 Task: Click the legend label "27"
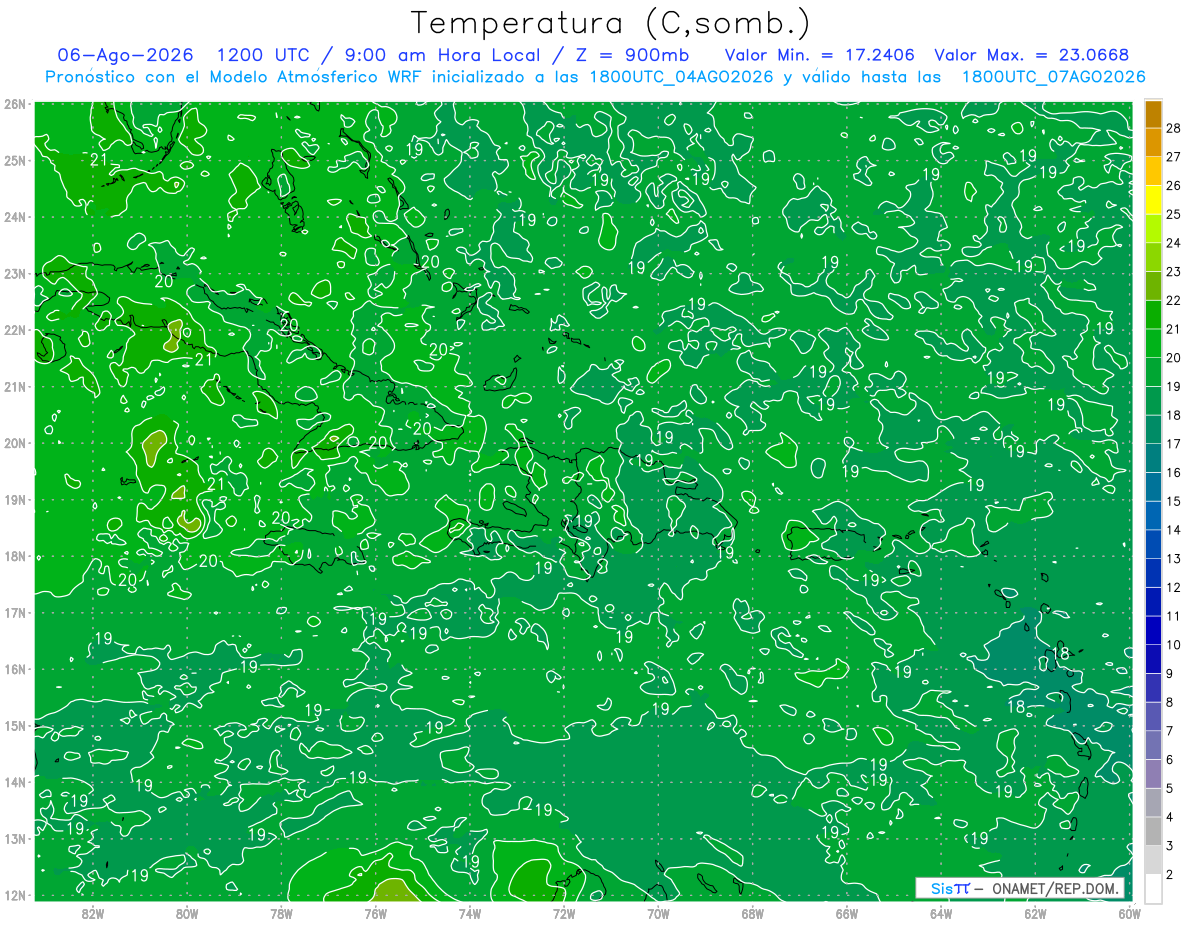(x=1174, y=157)
